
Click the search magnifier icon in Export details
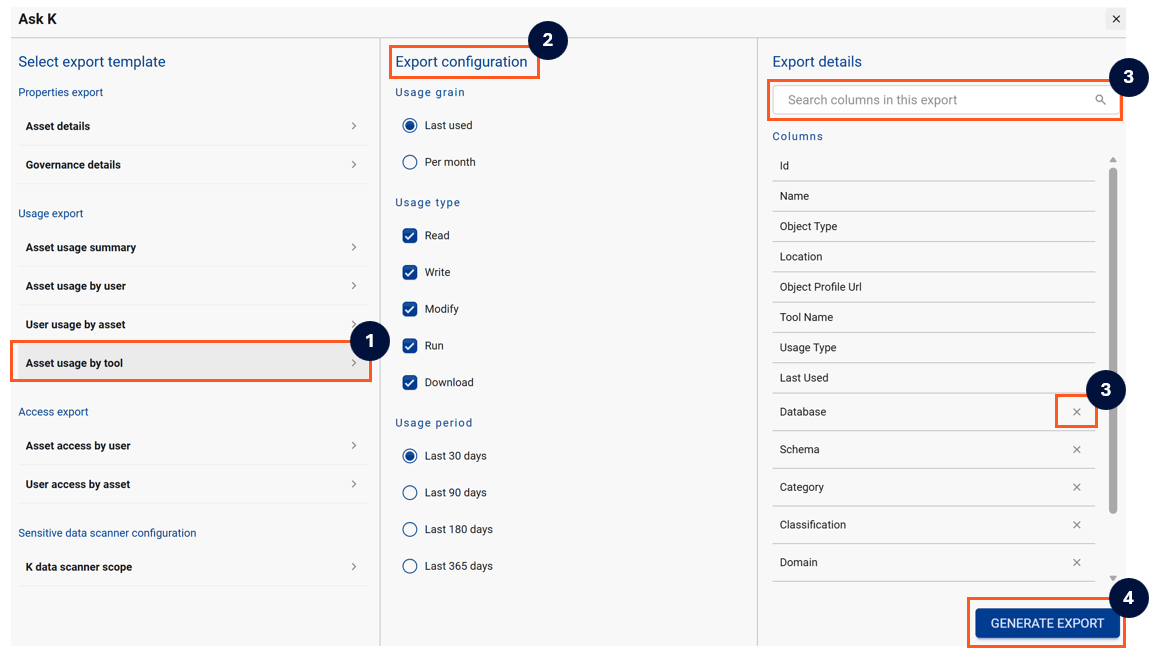[x=1100, y=100]
